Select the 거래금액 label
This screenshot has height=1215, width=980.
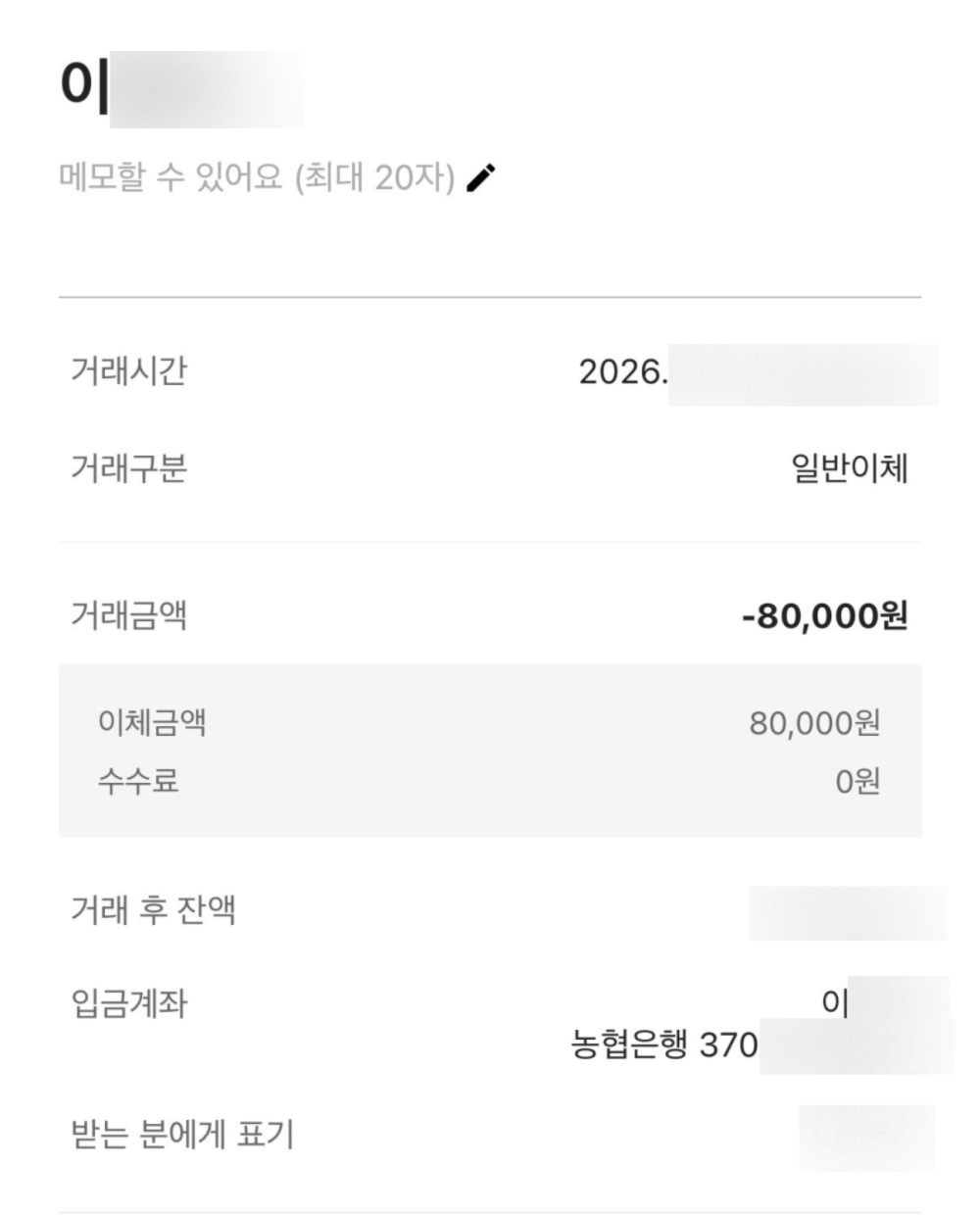tap(128, 615)
